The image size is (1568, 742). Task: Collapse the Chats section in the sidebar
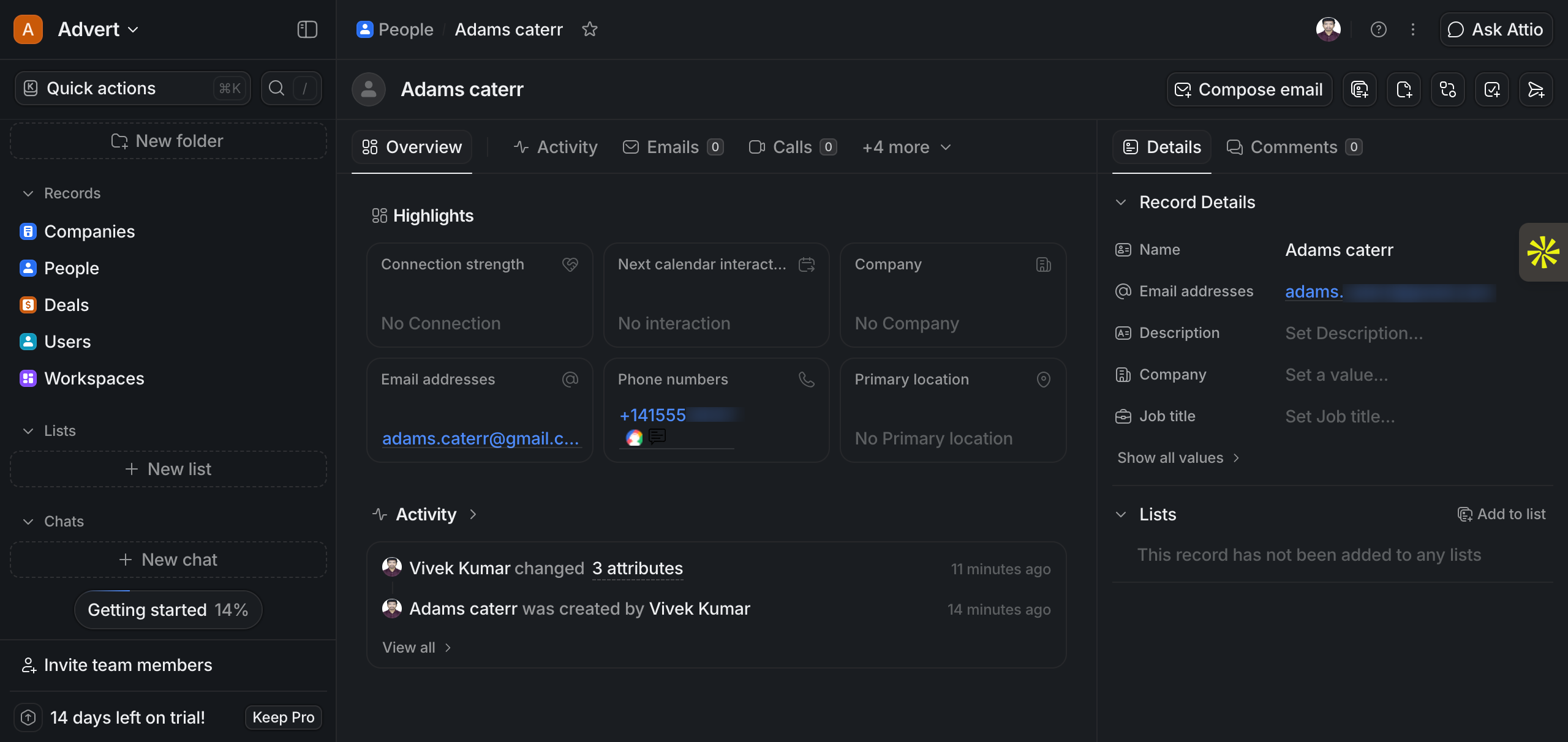pos(28,521)
